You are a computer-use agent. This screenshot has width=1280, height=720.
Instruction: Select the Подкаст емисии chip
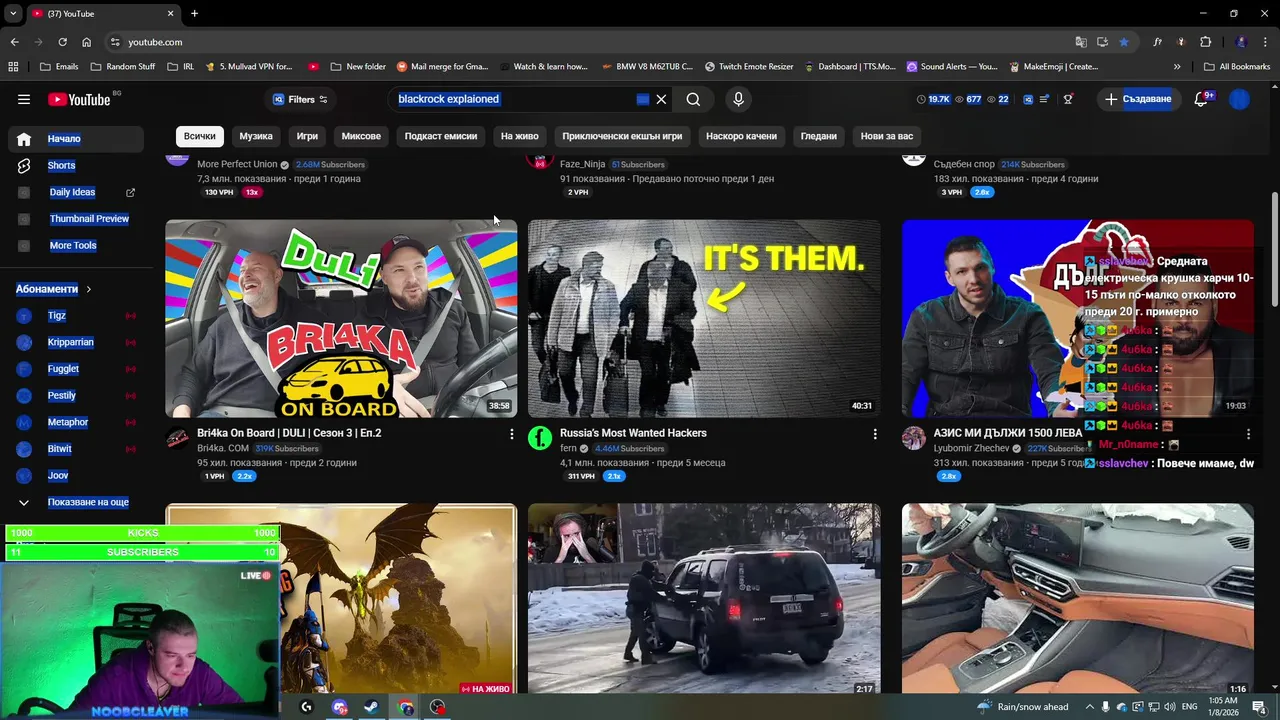[441, 136]
